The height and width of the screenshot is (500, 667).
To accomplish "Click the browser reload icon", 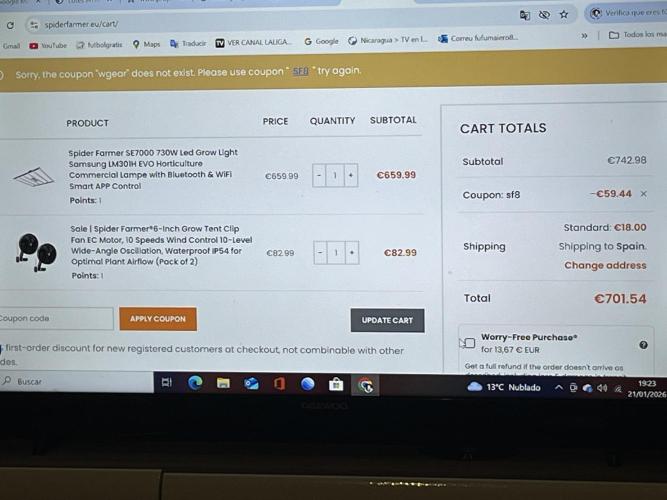I will point(10,25).
